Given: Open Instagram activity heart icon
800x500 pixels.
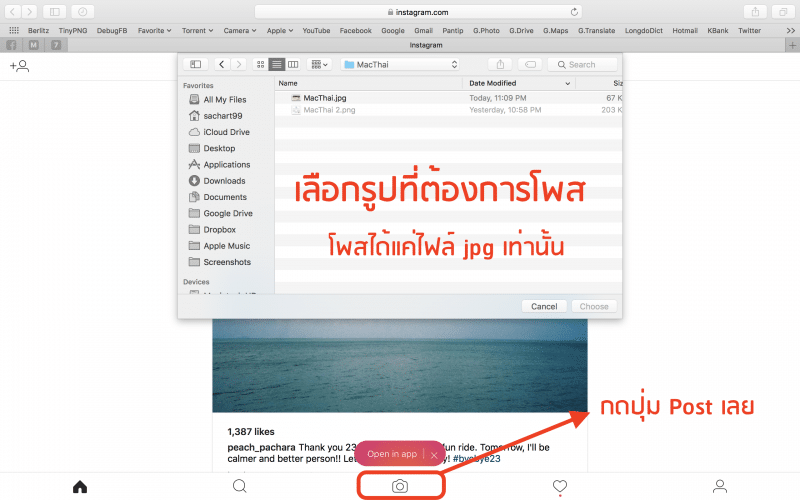Looking at the screenshot, I should tap(560, 486).
